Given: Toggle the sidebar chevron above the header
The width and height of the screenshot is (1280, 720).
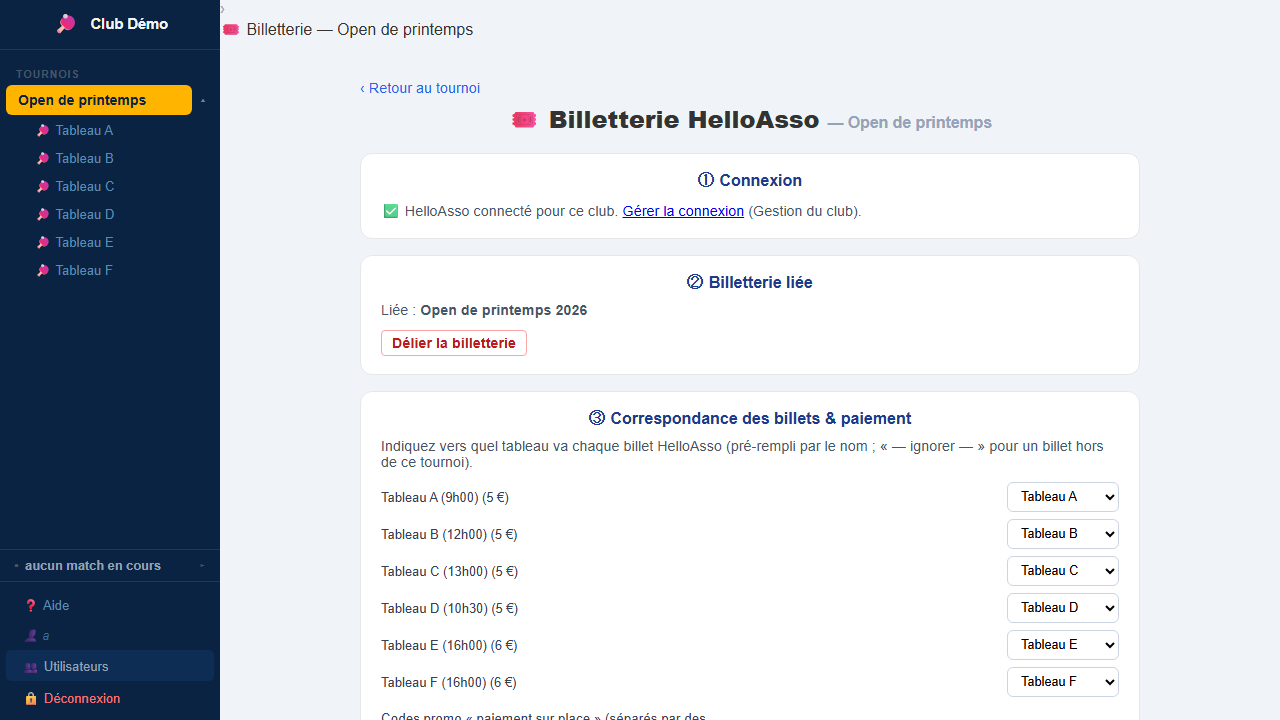Looking at the screenshot, I should (222, 9).
